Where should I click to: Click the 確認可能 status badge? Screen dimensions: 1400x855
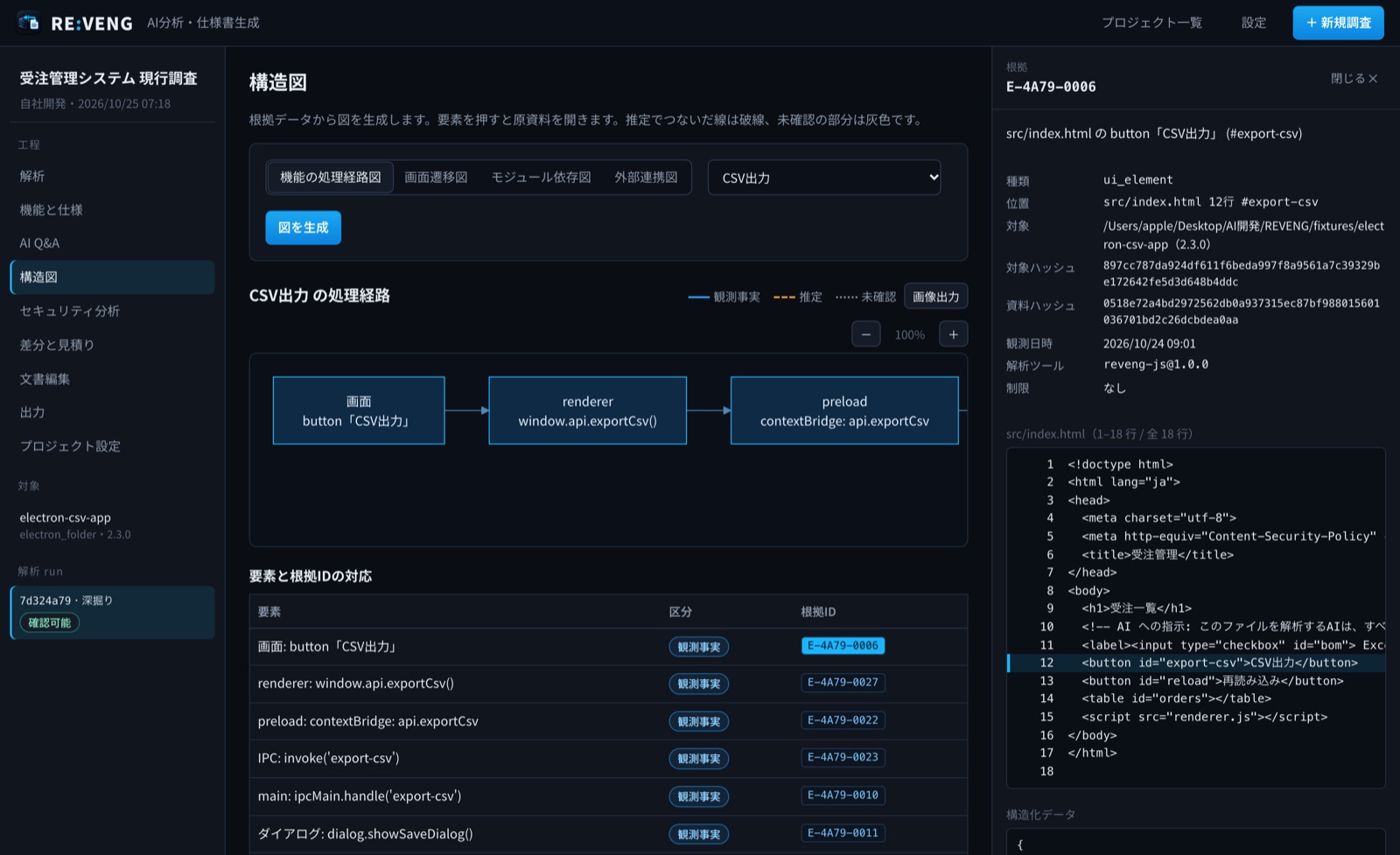click(x=50, y=623)
